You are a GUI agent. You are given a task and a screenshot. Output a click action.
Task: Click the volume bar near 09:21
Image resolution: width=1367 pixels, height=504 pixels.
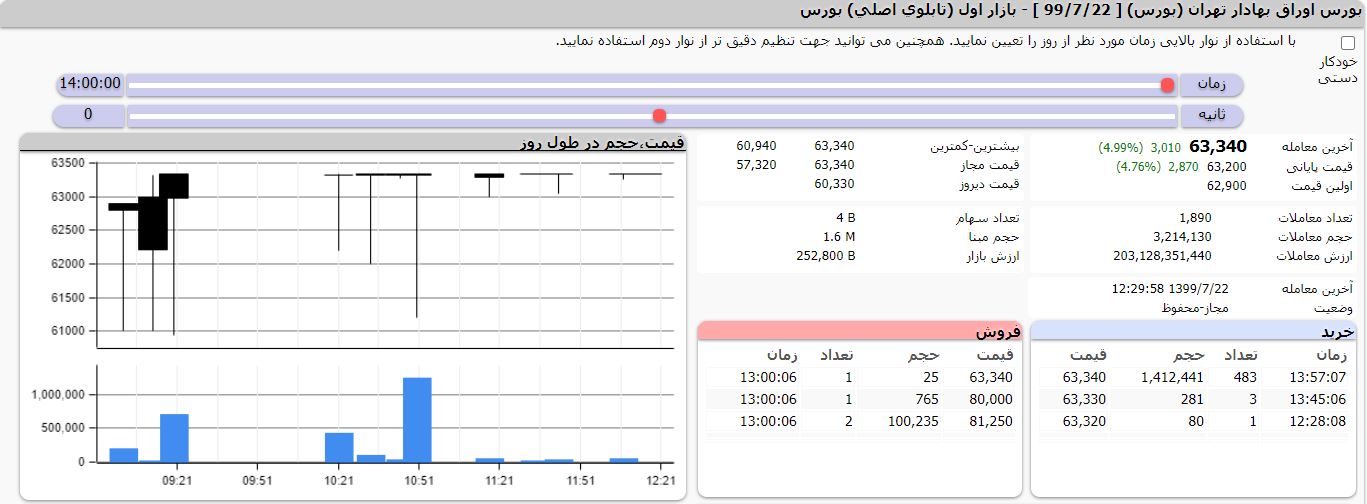click(174, 438)
